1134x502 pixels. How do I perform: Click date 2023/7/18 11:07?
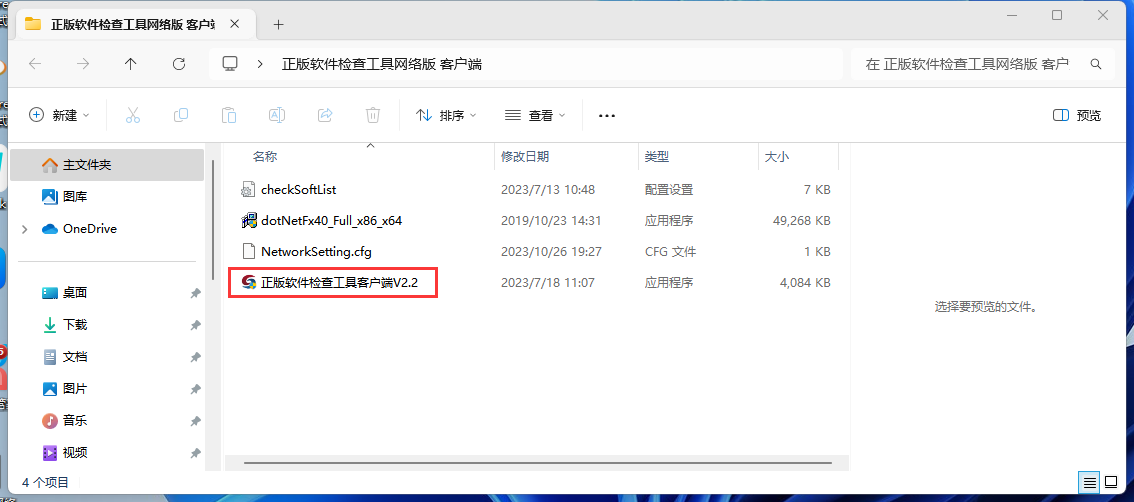[x=547, y=283]
